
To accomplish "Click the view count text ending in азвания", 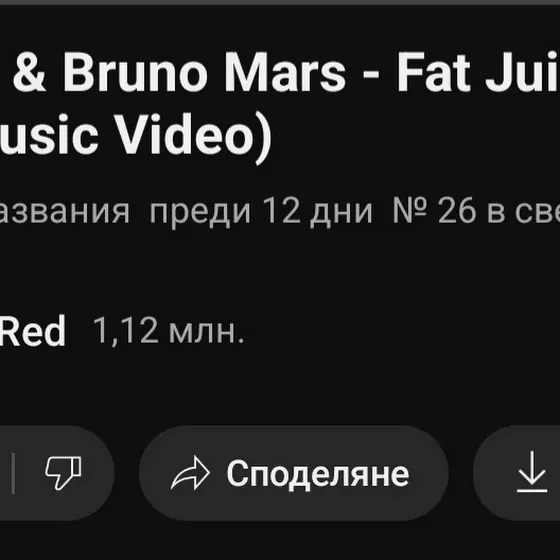I will click(65, 212).
